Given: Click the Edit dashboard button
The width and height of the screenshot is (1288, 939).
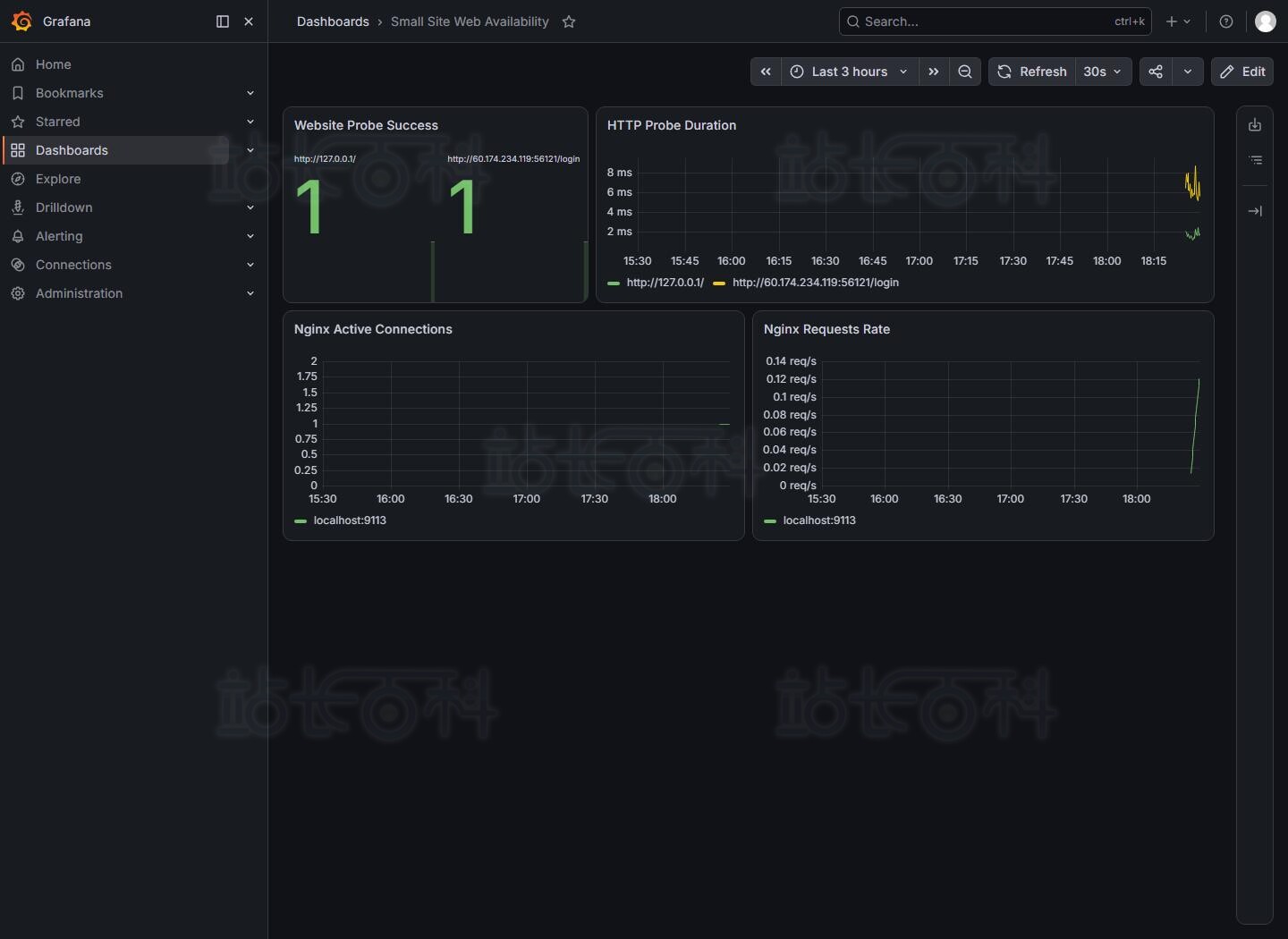Looking at the screenshot, I should (1242, 72).
